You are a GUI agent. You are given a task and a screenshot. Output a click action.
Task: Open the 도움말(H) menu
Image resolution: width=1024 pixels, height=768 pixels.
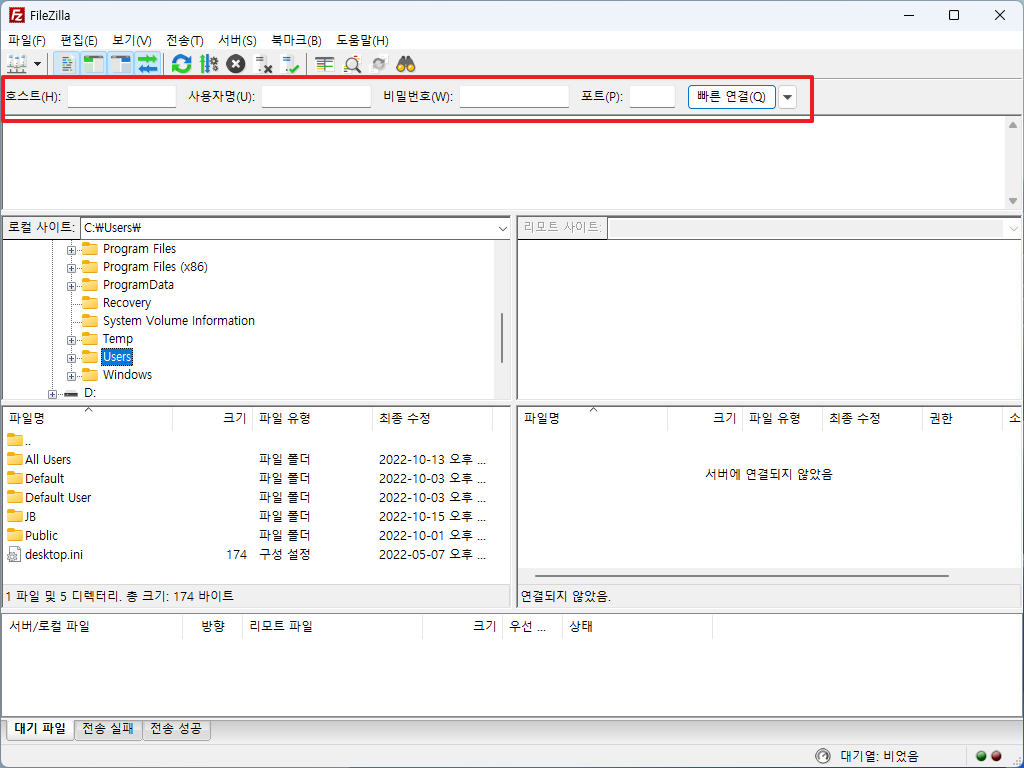362,40
